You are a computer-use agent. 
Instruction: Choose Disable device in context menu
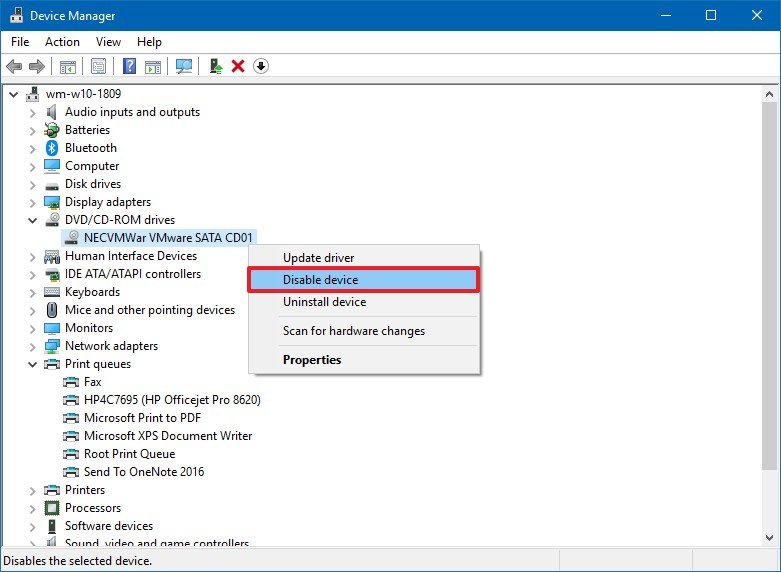click(x=364, y=280)
